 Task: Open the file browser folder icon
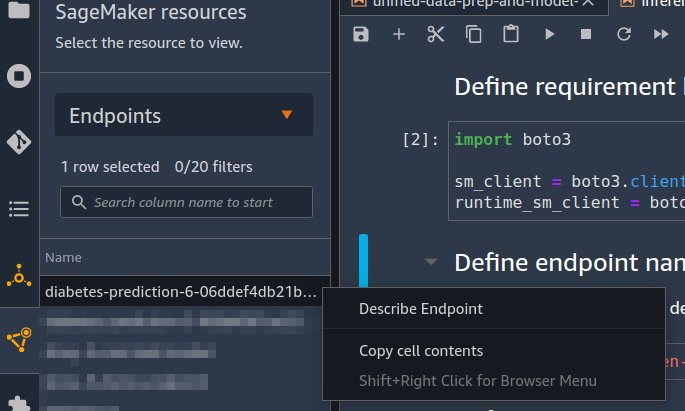click(19, 10)
